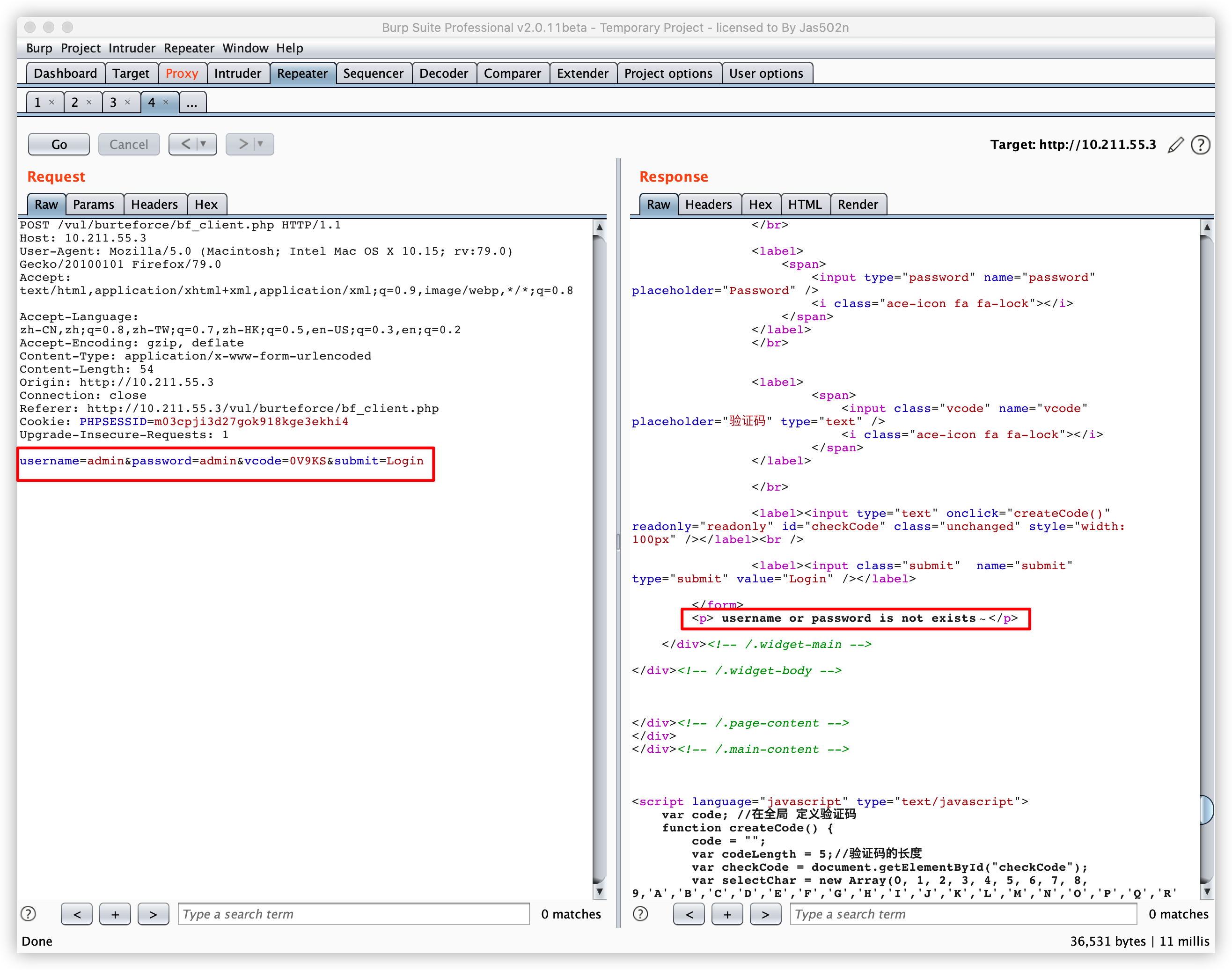The image size is (1232, 970).
Task: Click the response search term field
Action: [963, 914]
